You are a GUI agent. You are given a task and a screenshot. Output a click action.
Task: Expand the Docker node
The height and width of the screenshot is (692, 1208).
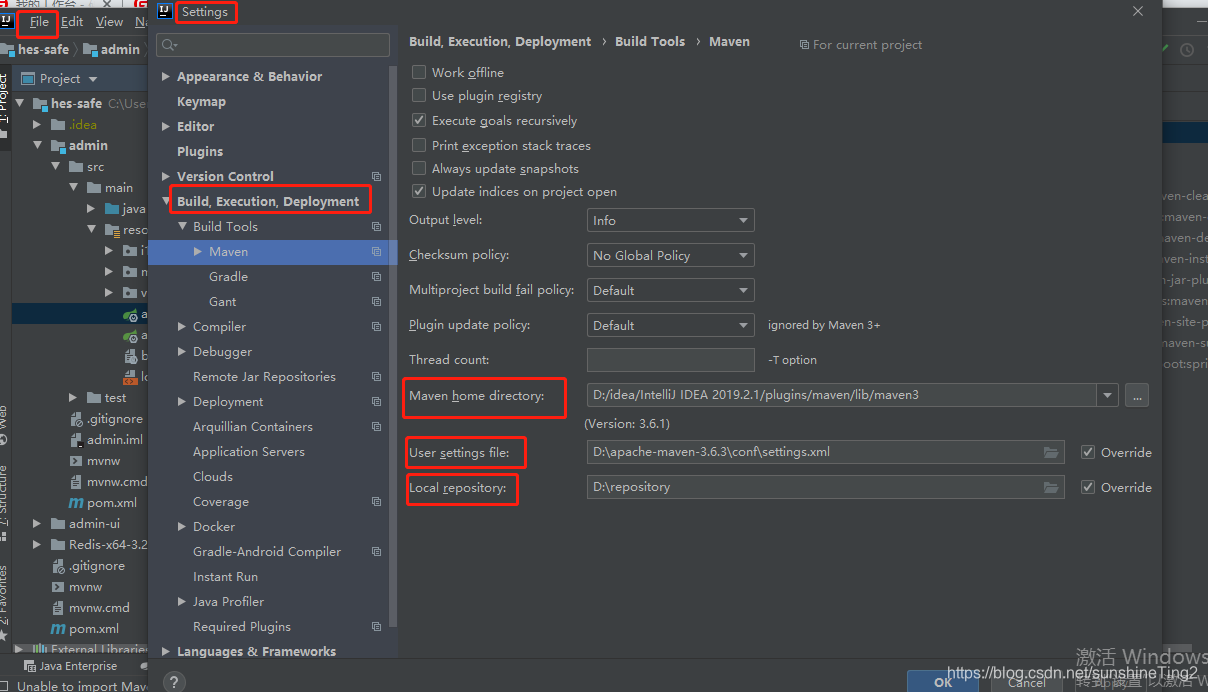point(182,526)
